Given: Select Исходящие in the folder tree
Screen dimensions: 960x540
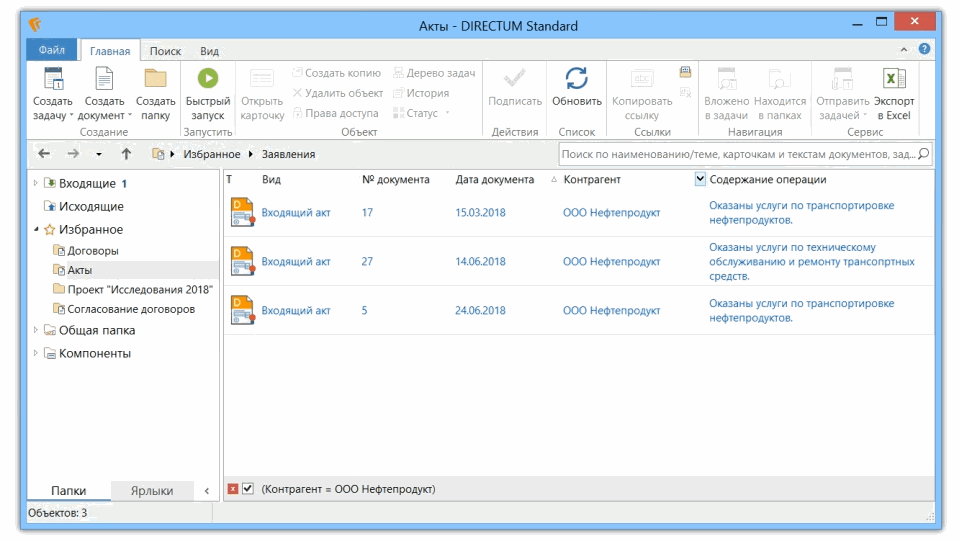Looking at the screenshot, I should (x=91, y=206).
